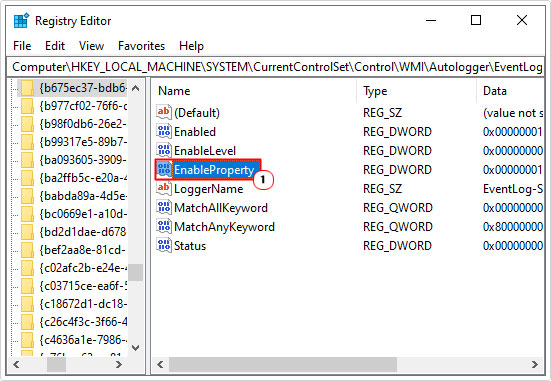The height and width of the screenshot is (381, 551).
Task: Click values pane scroll right arrow
Action: click(x=535, y=364)
